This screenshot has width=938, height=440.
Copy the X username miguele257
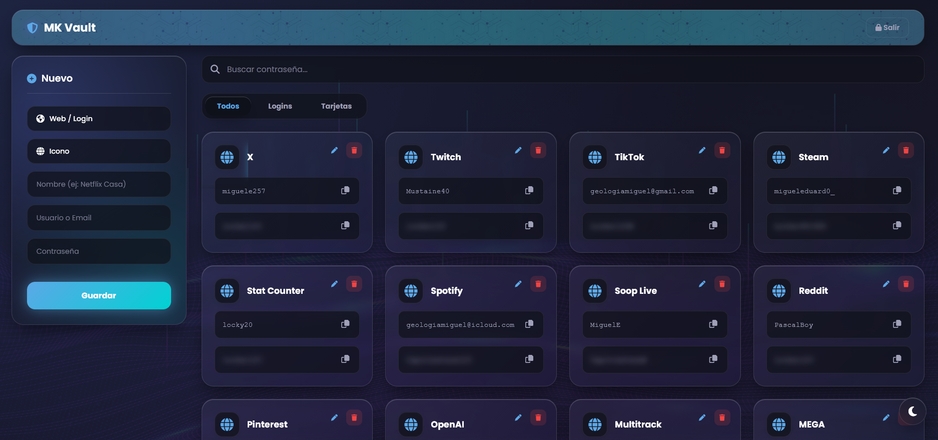[345, 191]
